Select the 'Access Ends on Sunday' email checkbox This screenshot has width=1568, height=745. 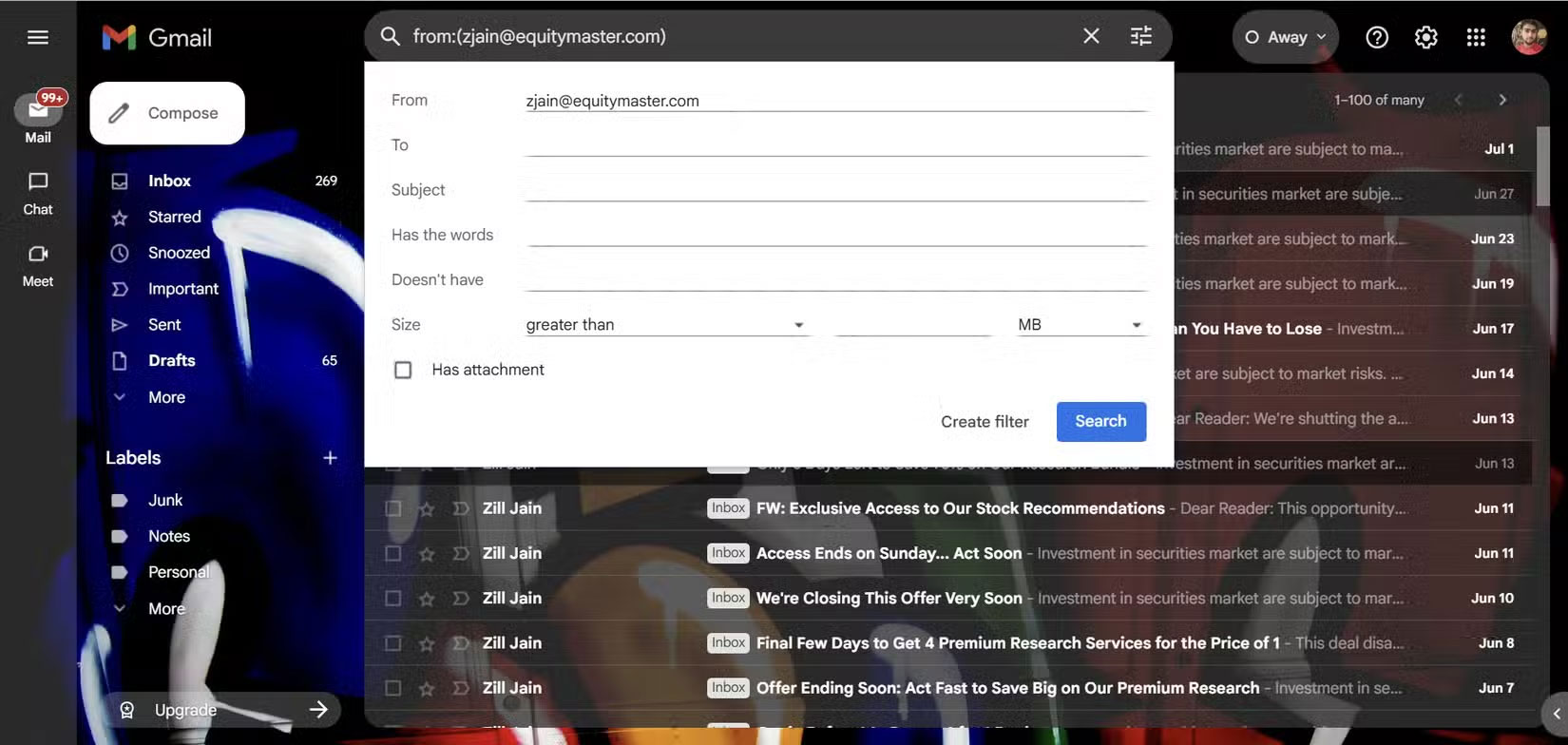(392, 554)
